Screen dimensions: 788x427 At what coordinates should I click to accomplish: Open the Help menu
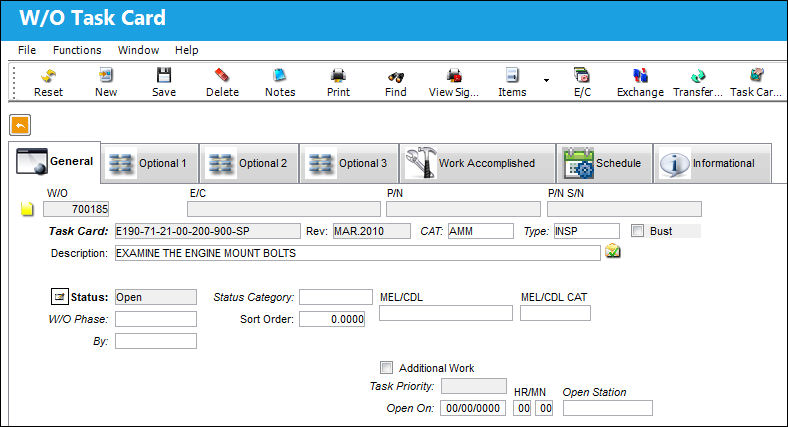(x=186, y=50)
